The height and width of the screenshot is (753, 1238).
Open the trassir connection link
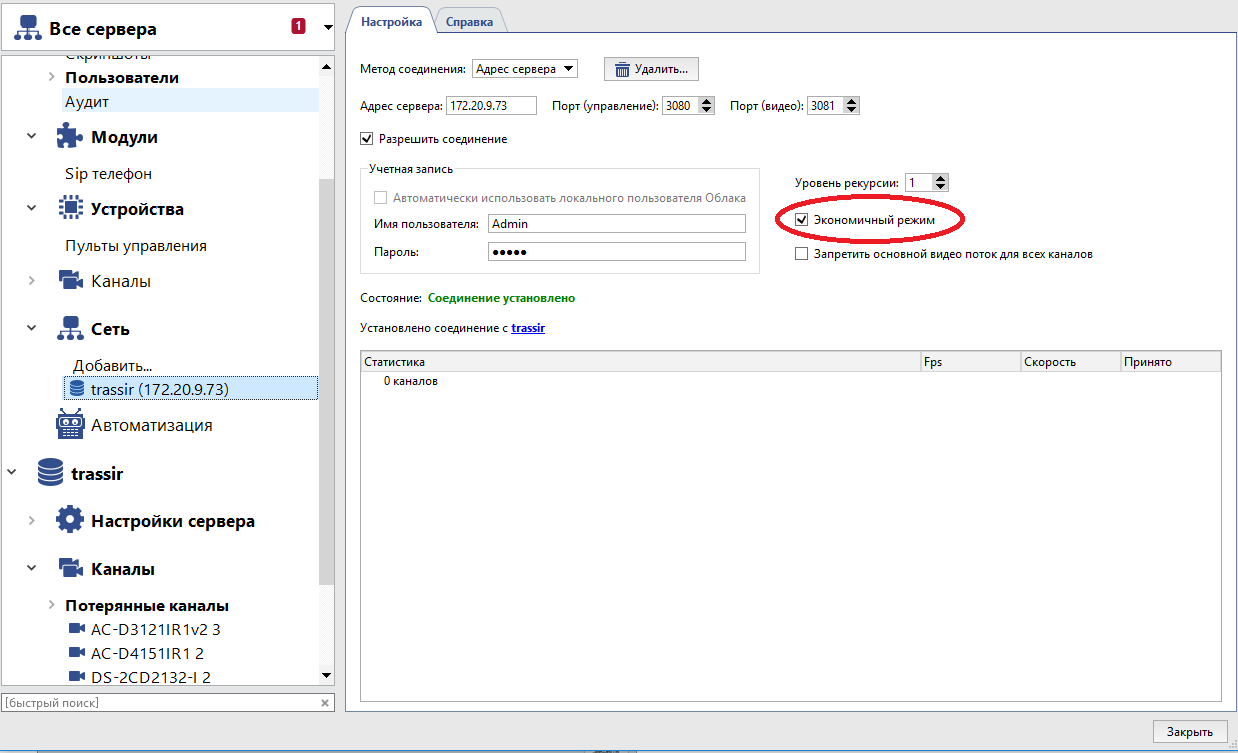528,328
